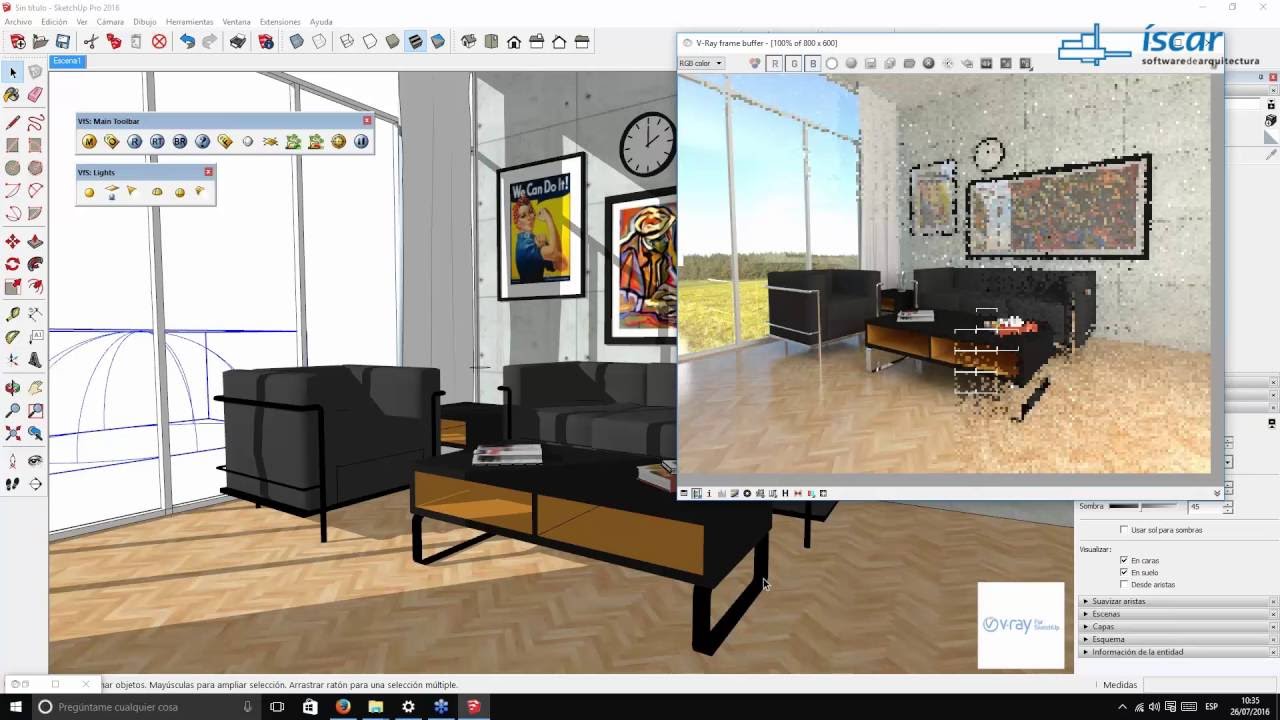1280x720 pixels.
Task: Close the VfS: Main Toolbar window
Action: [367, 121]
